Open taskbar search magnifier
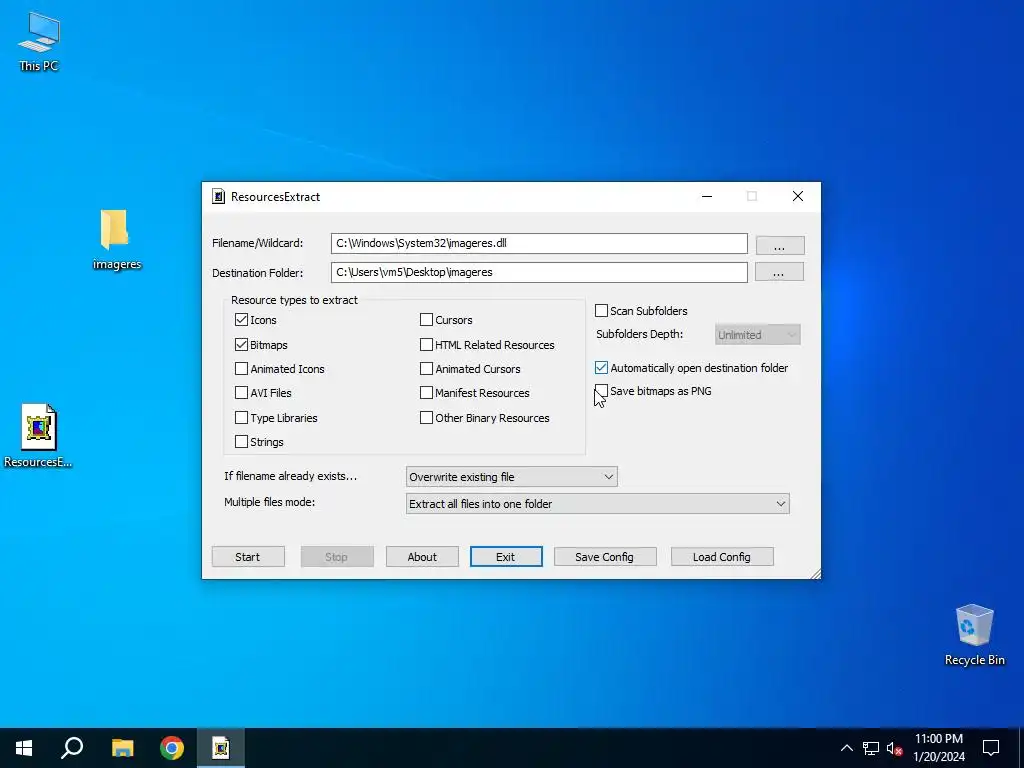Image resolution: width=1024 pixels, height=768 pixels. click(72, 748)
